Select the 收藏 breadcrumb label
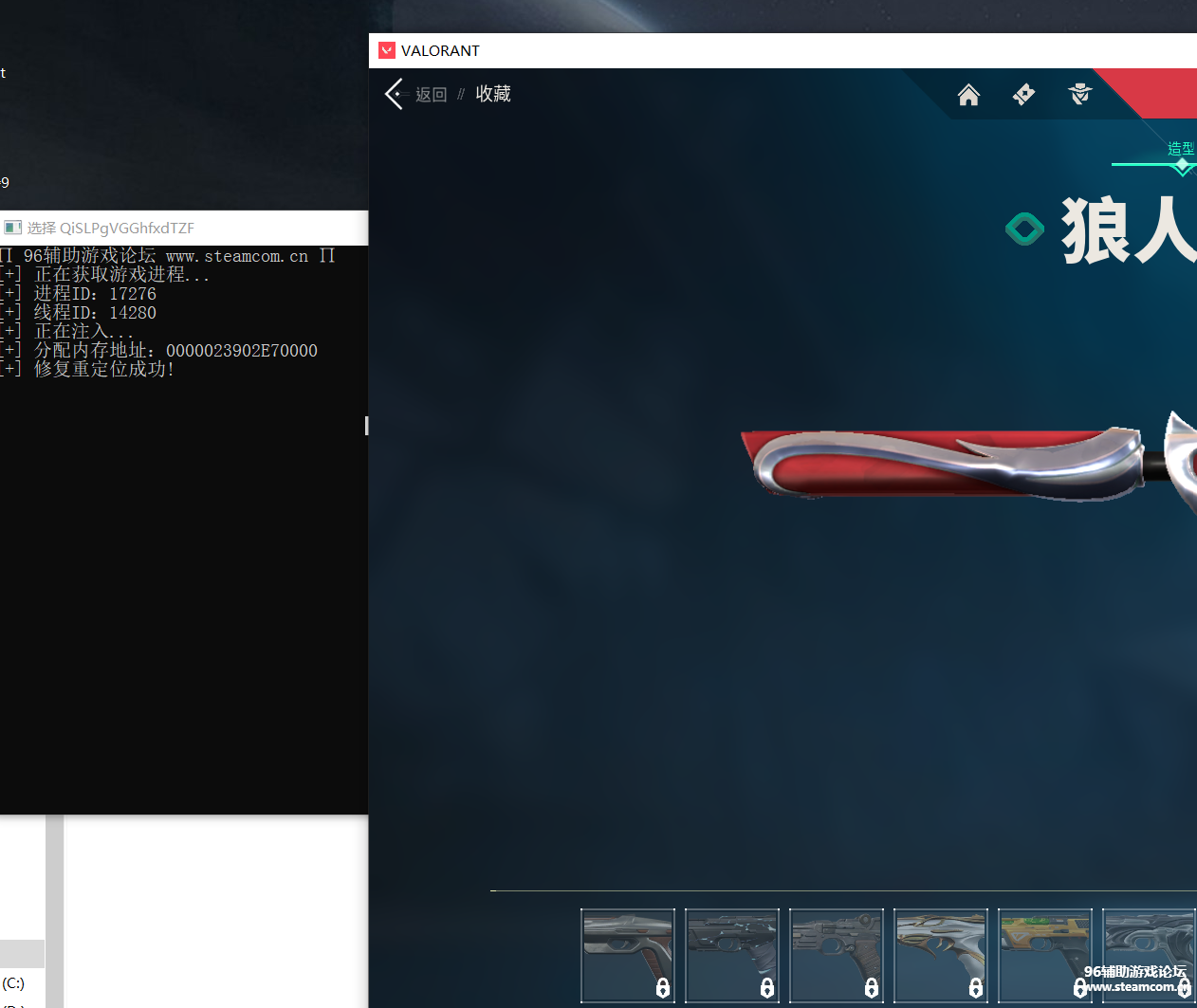Screen dimensions: 1197x1008 tap(493, 94)
